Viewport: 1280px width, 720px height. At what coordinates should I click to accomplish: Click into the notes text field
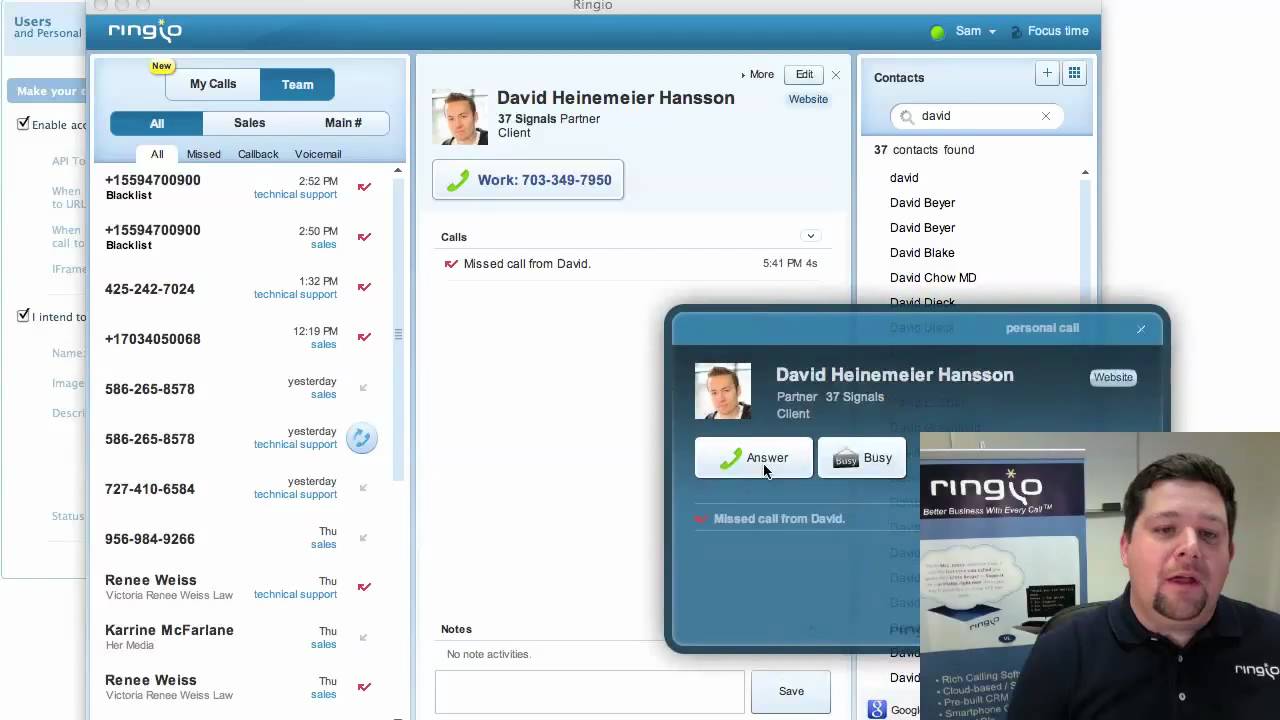tap(590, 692)
